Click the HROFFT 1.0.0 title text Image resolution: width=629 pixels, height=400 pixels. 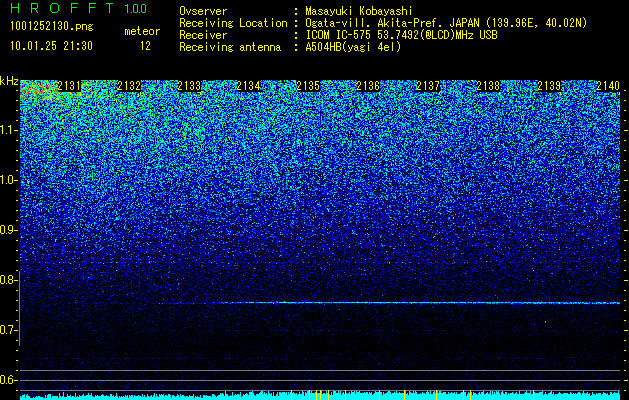(79, 8)
